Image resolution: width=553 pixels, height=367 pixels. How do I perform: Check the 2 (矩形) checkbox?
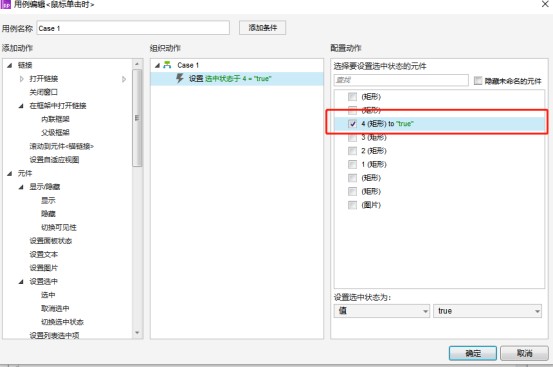click(x=352, y=151)
